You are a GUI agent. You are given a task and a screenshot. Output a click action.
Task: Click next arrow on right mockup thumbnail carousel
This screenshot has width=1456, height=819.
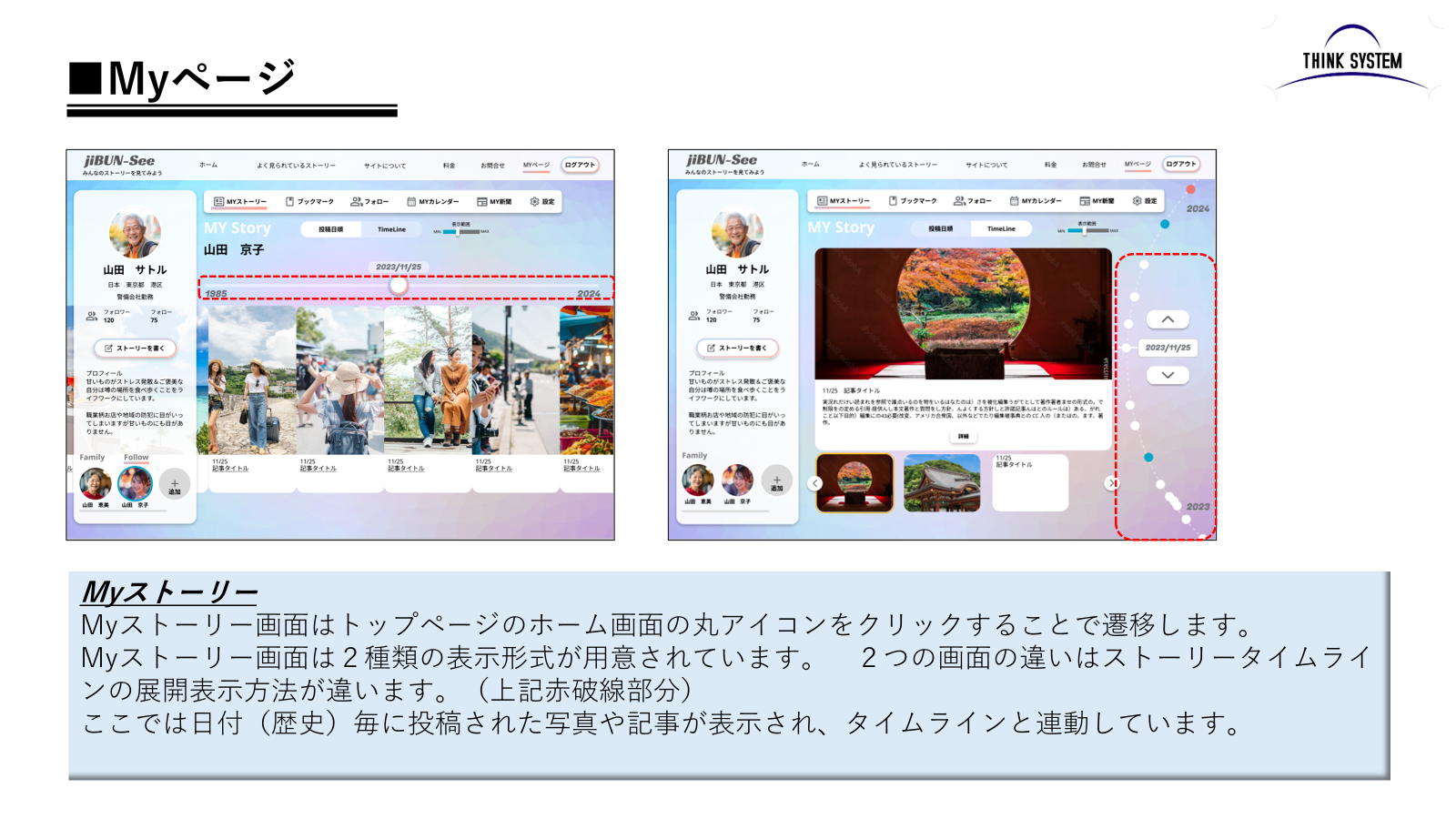(x=1111, y=483)
